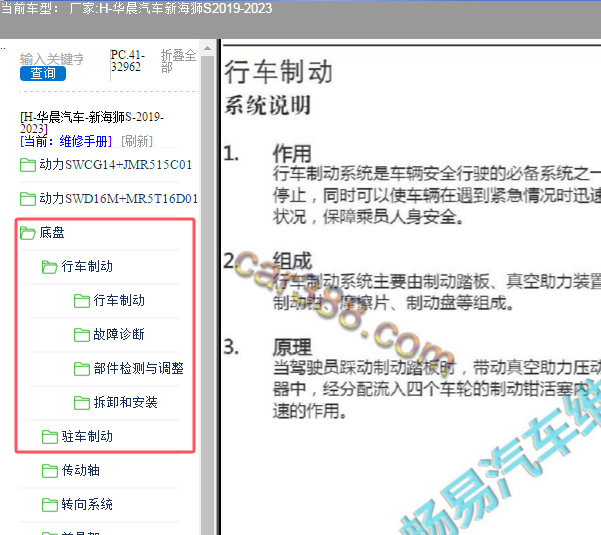Expand the 驻车制动 folder icon
This screenshot has height=535, width=601.
click(x=49, y=437)
